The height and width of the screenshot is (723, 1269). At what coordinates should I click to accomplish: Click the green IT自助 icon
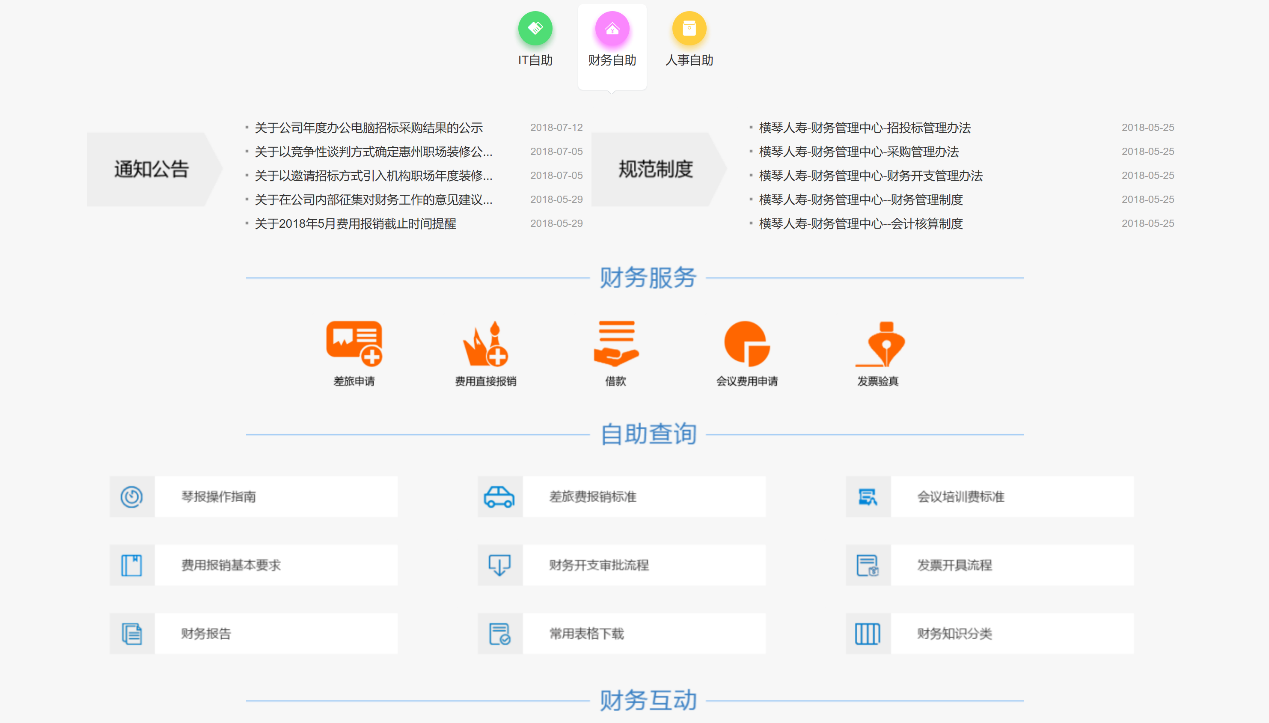coord(535,29)
